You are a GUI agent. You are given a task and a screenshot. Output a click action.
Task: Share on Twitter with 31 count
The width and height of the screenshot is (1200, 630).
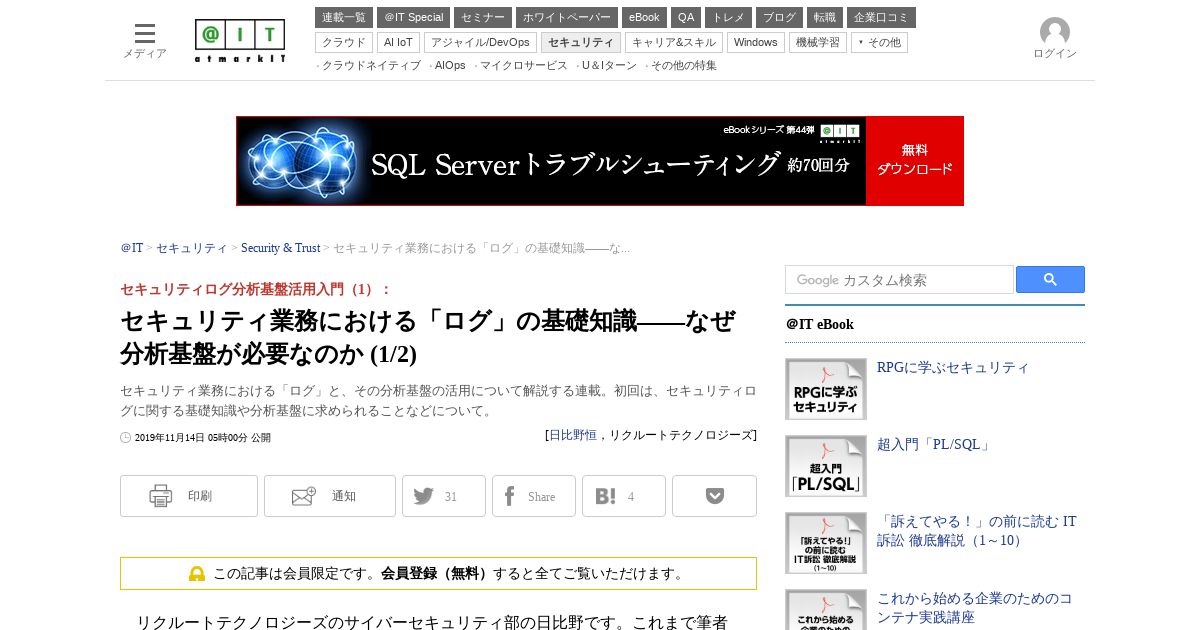[444, 496]
